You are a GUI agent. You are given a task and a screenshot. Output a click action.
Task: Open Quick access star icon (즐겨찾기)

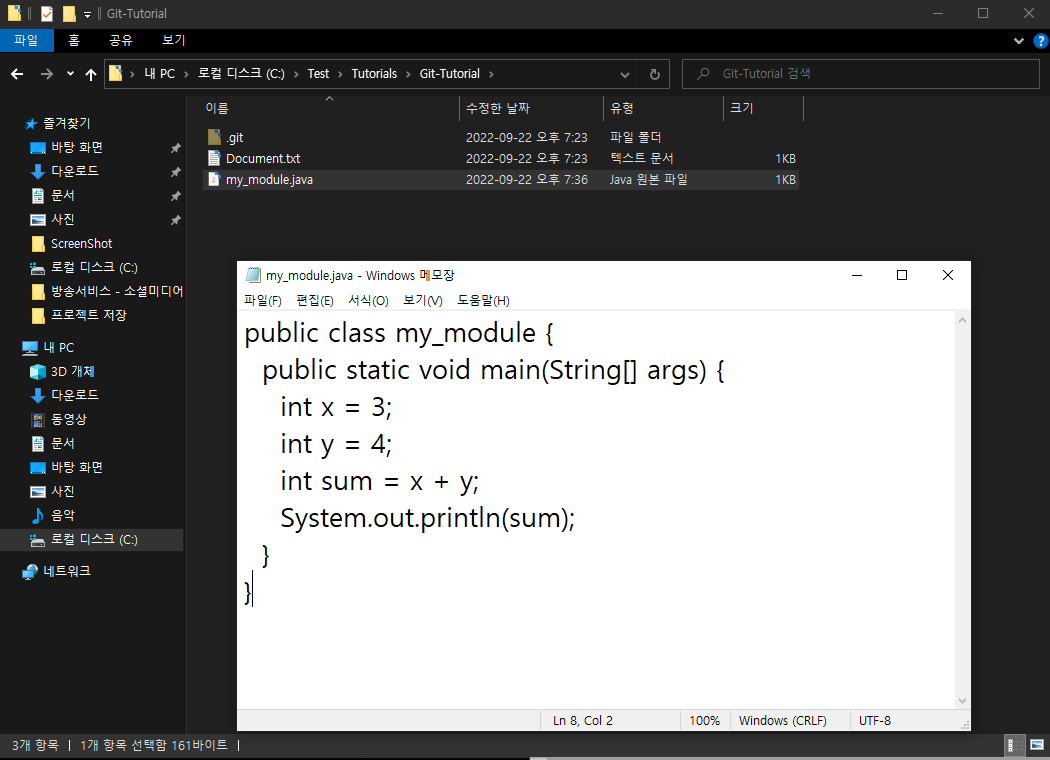(x=31, y=123)
